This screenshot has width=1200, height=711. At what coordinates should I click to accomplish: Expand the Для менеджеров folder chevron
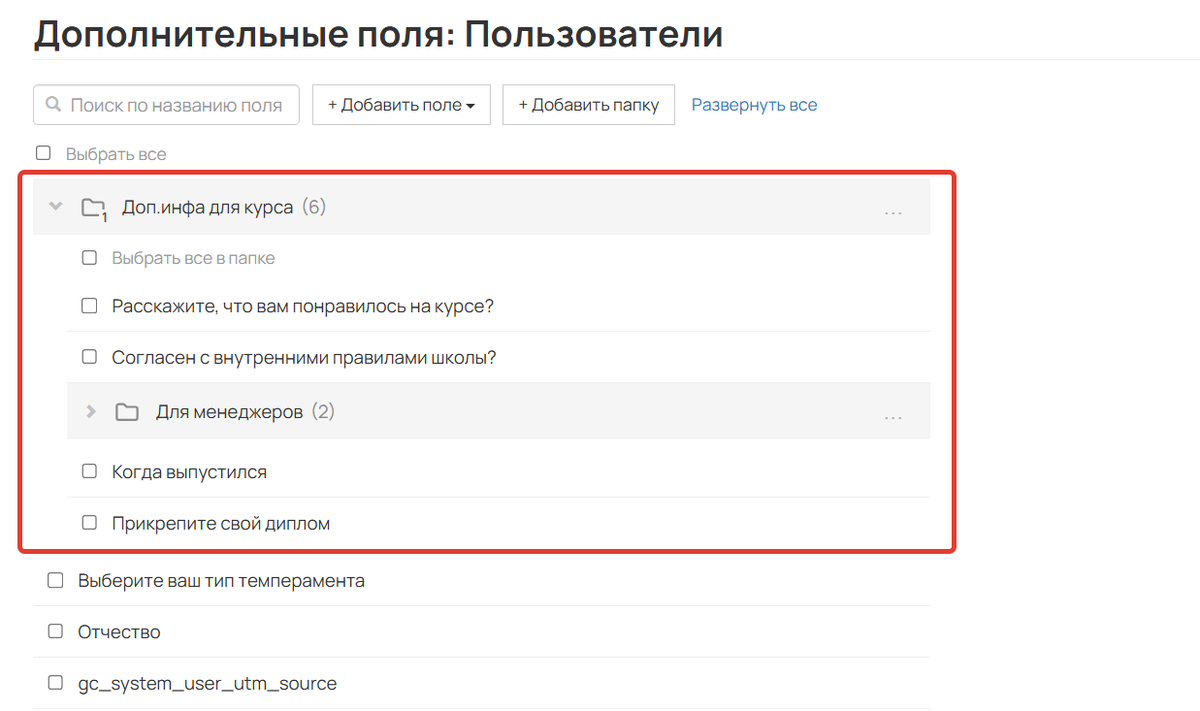tap(91, 412)
